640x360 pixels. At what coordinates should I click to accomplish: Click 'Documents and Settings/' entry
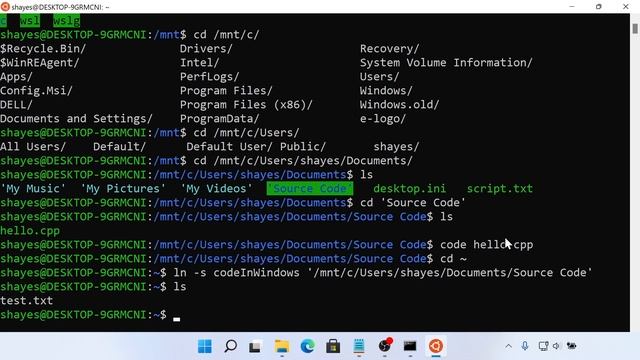(x=76, y=119)
